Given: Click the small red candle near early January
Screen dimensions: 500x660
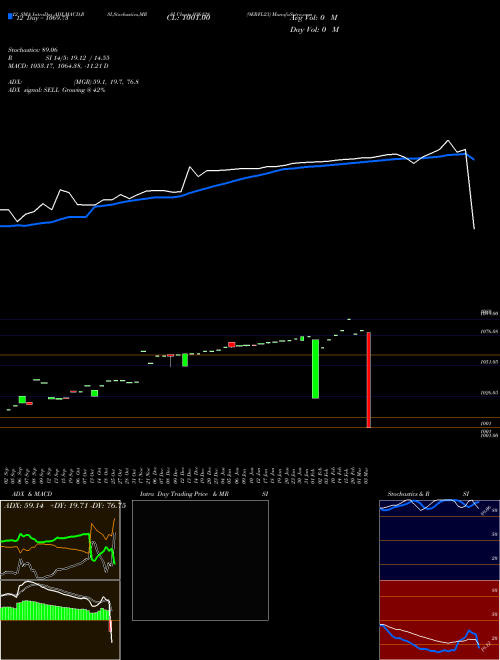Looking at the screenshot, I should click(x=231, y=345).
